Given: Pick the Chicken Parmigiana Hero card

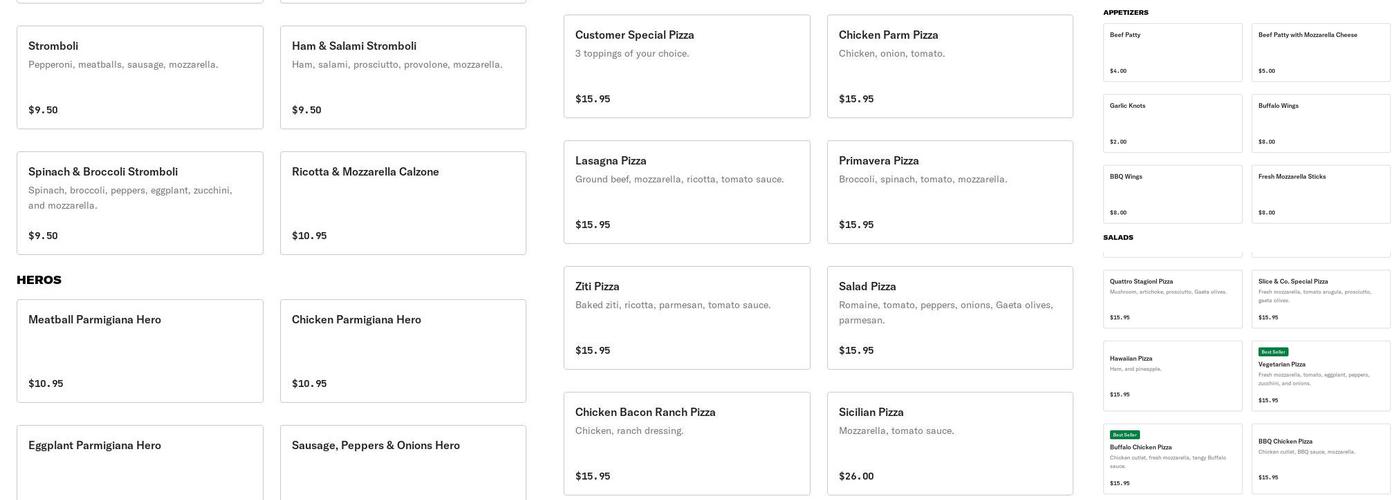Looking at the screenshot, I should pyautogui.click(x=403, y=351).
